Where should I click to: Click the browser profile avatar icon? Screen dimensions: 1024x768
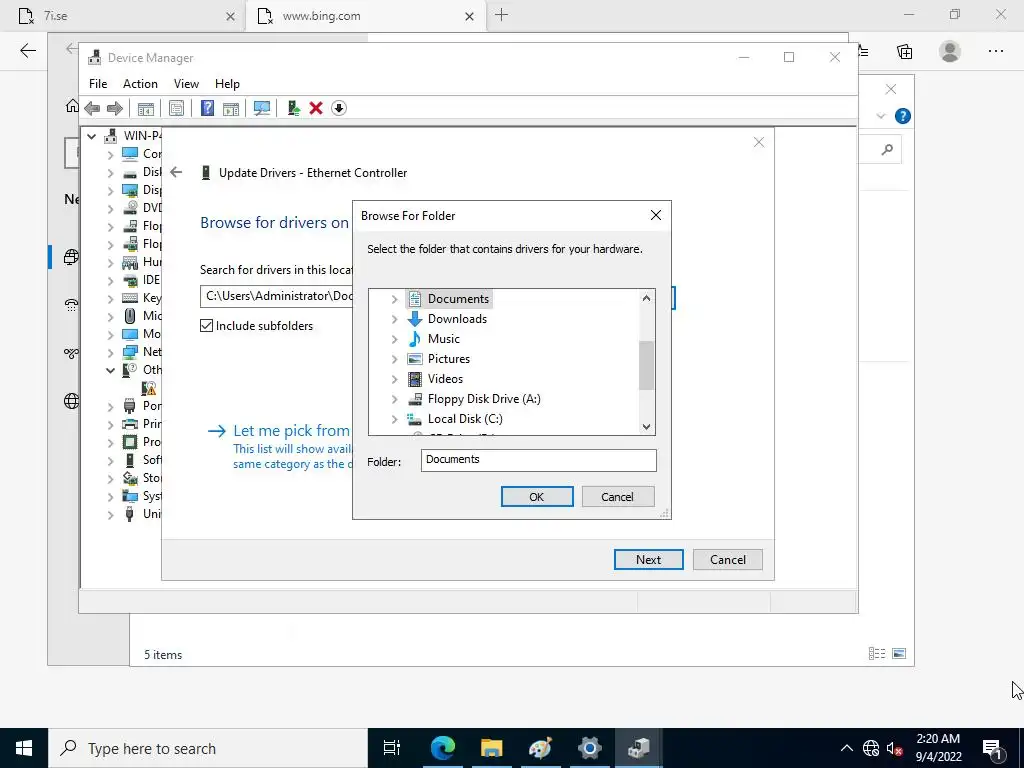(x=950, y=51)
